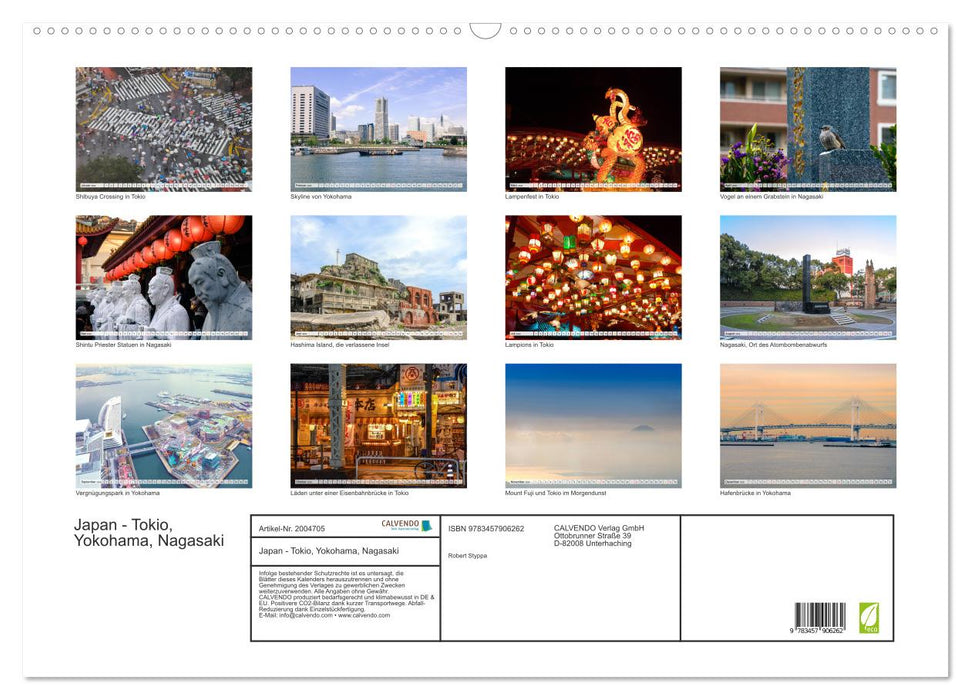The image size is (971, 700).
Task: Click the blue CALVENDO square mark
Action: click(424, 524)
